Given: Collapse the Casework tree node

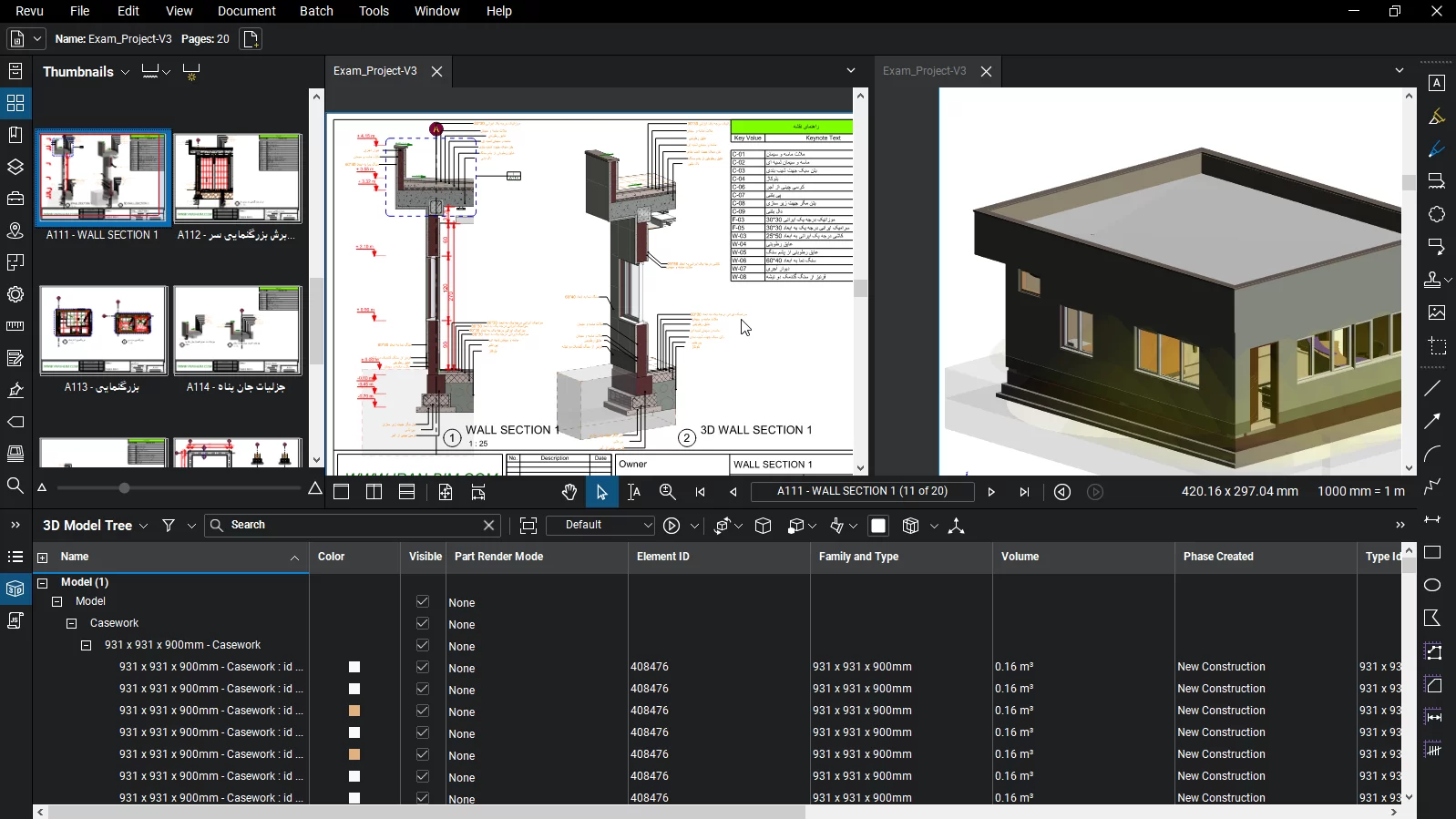Looking at the screenshot, I should pos(72,624).
